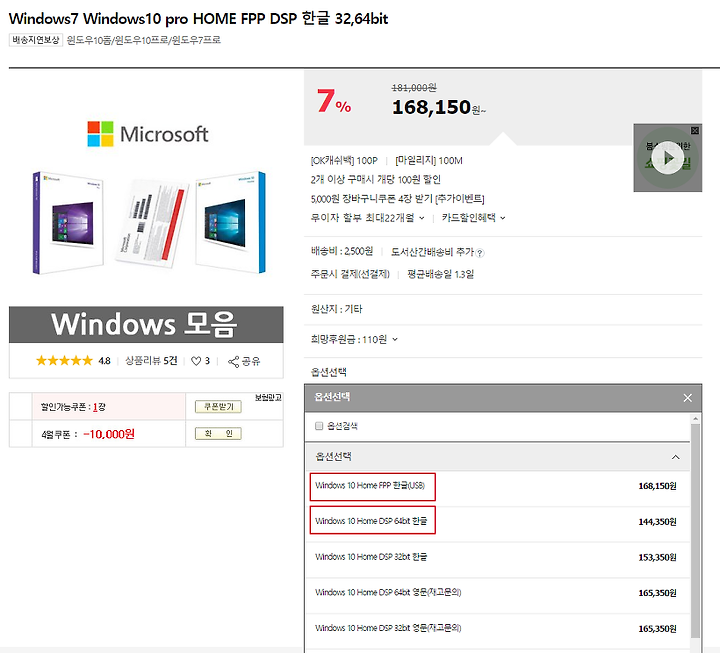Viewport: 720px width, 653px height.
Task: Click the 144,350원 option price
Action: [657, 522]
